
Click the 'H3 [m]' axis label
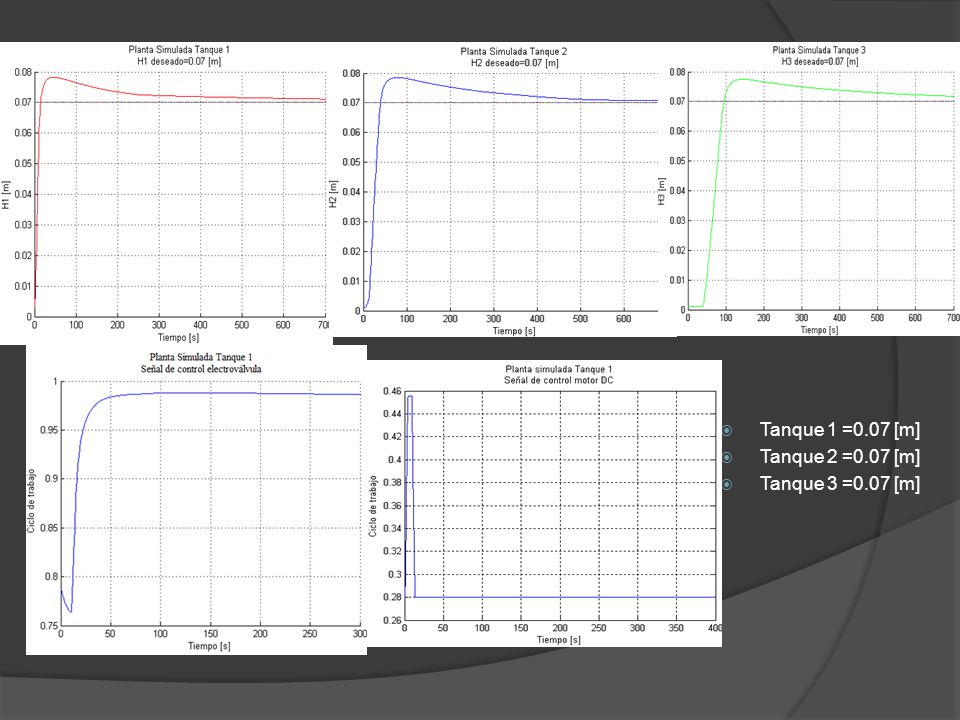(661, 191)
